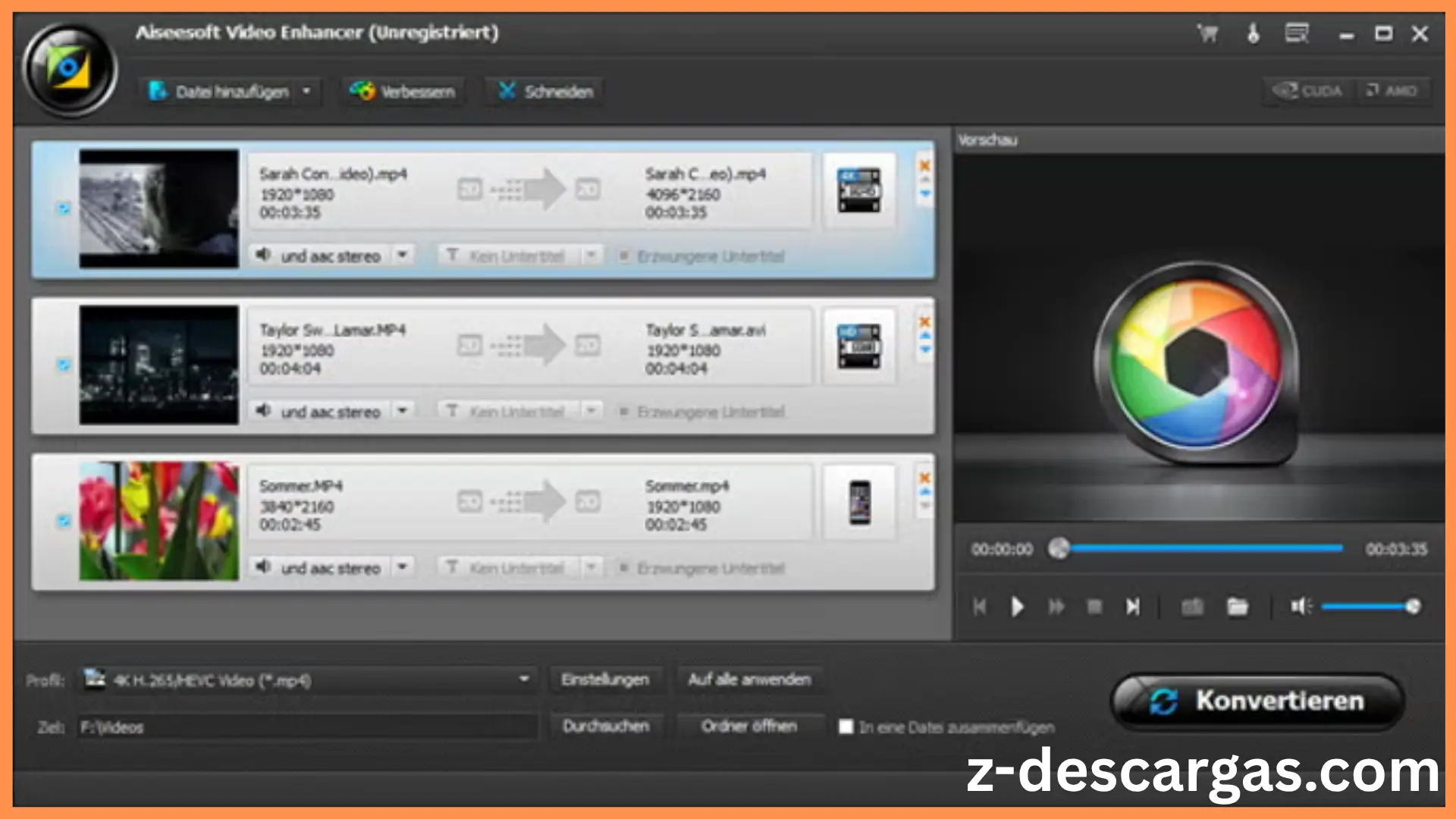
Task: Toggle CUDA acceleration
Action: (x=1309, y=91)
